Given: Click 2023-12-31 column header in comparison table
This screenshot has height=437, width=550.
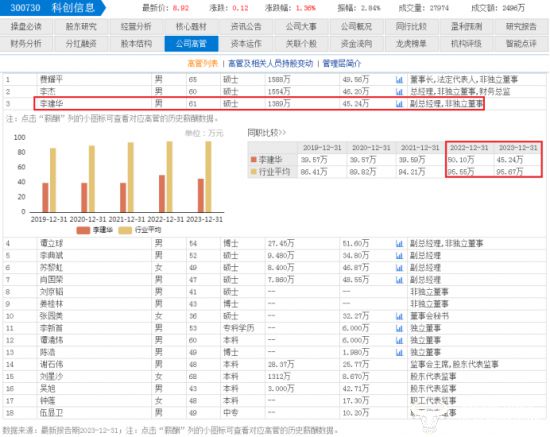Looking at the screenshot, I should 518,148.
